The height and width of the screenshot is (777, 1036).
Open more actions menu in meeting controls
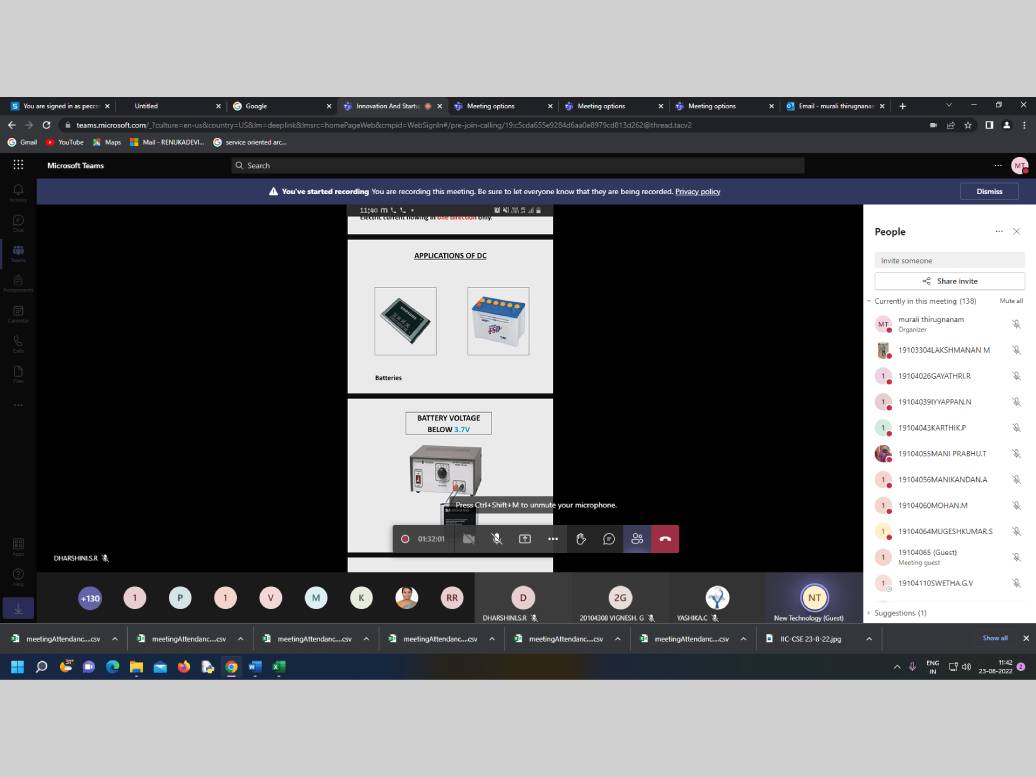pyautogui.click(x=553, y=539)
